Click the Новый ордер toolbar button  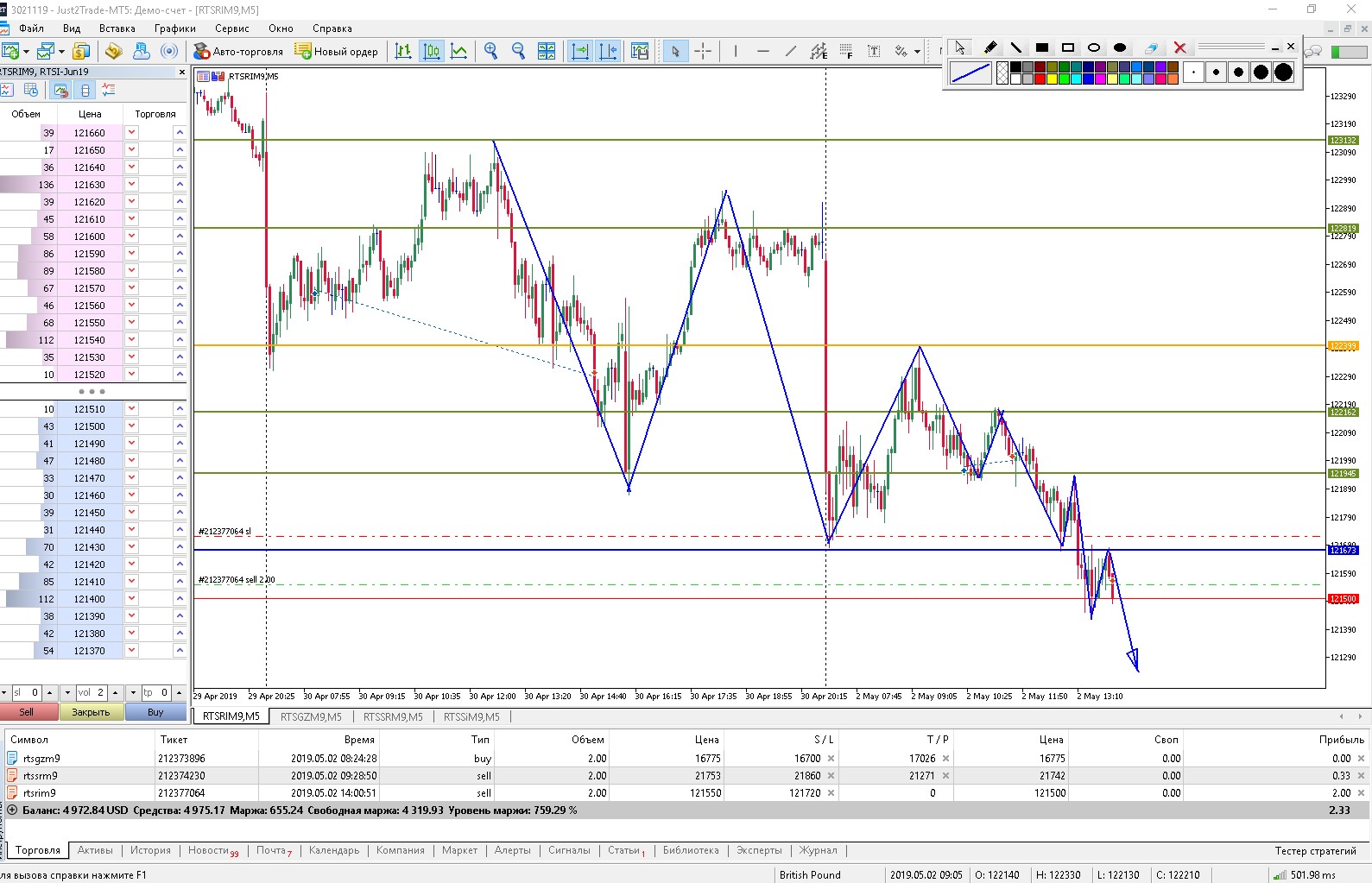click(x=337, y=52)
